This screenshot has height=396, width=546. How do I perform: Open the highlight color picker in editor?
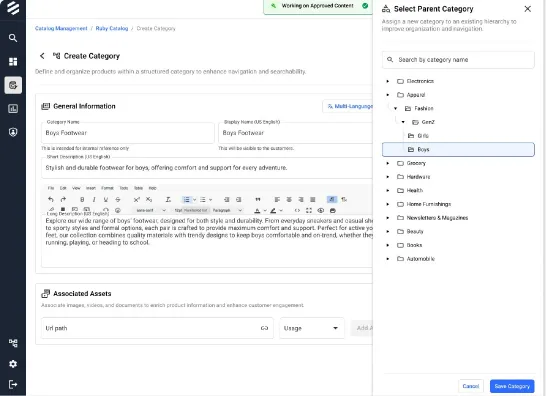273,210
